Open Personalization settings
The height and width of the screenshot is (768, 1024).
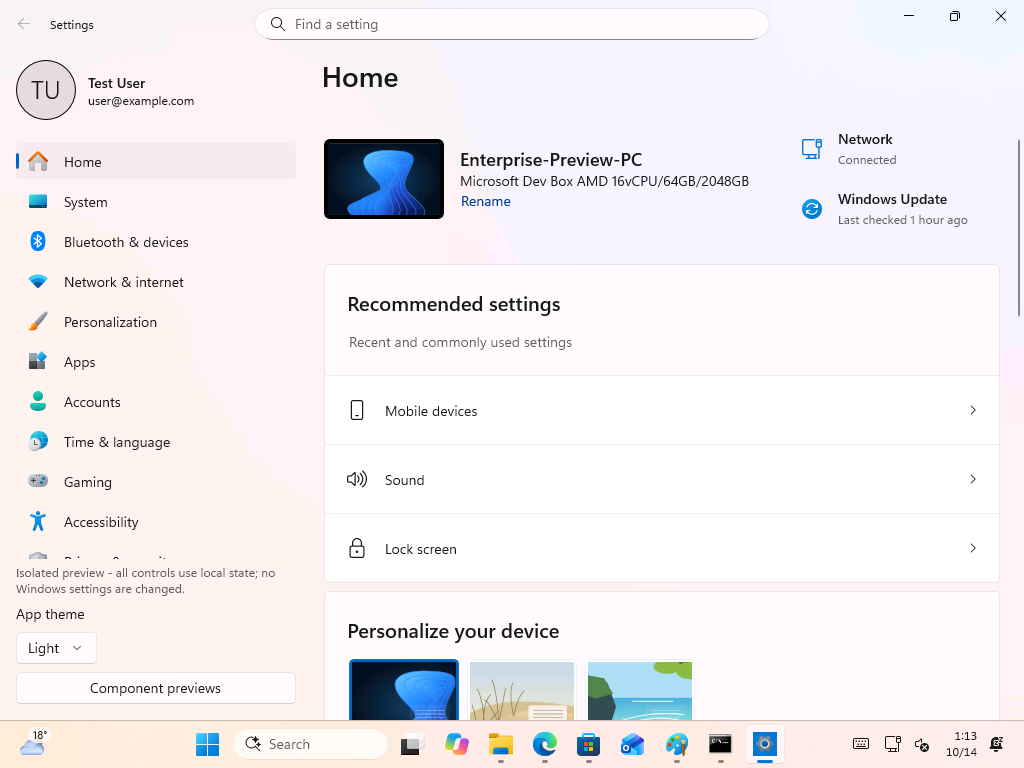(x=155, y=322)
